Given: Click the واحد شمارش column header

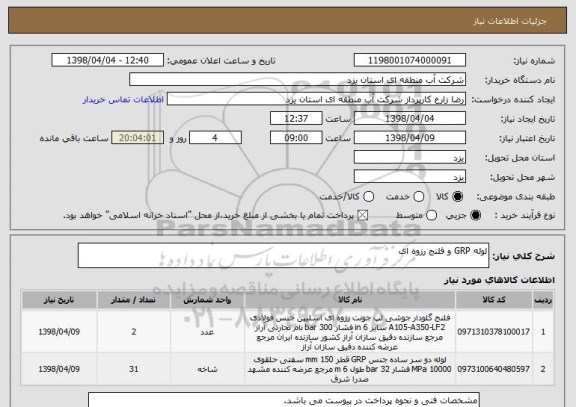Looking at the screenshot, I should (x=207, y=300).
